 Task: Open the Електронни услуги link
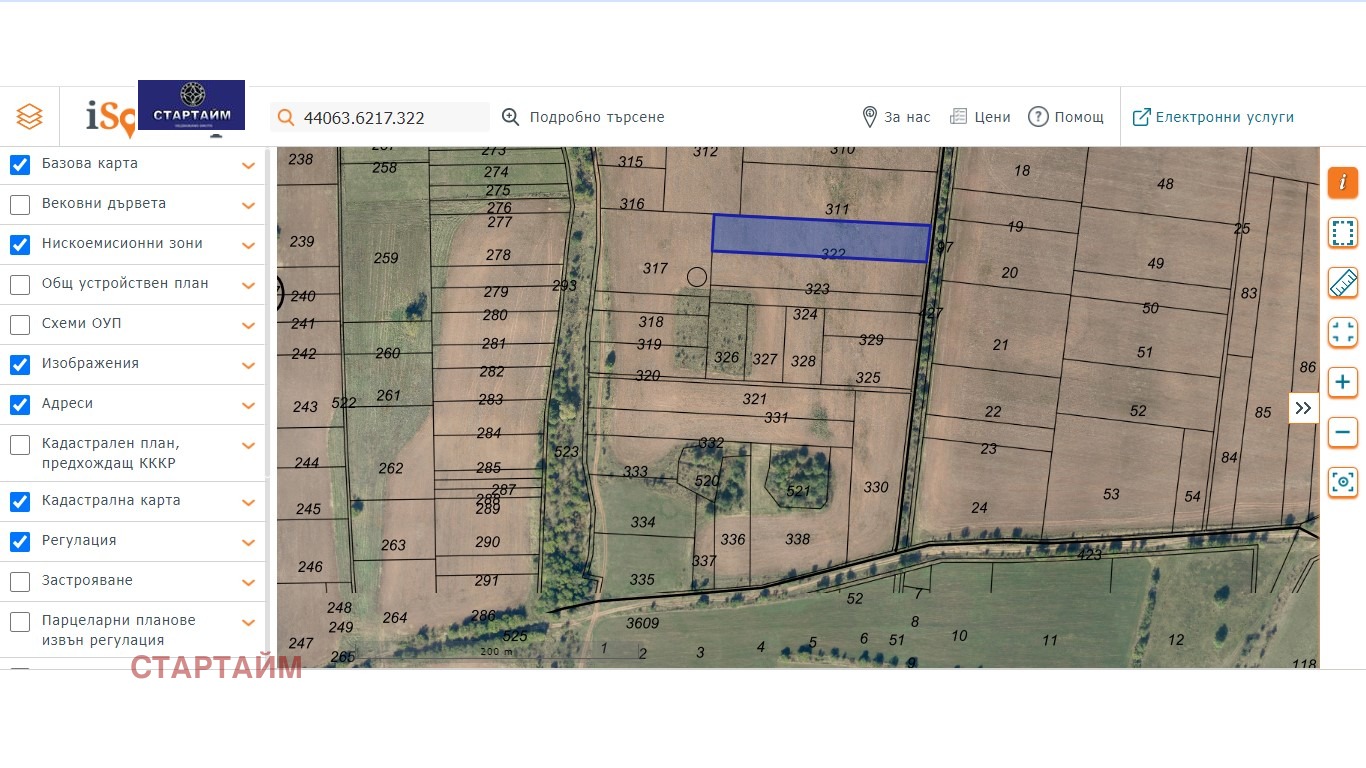1213,117
